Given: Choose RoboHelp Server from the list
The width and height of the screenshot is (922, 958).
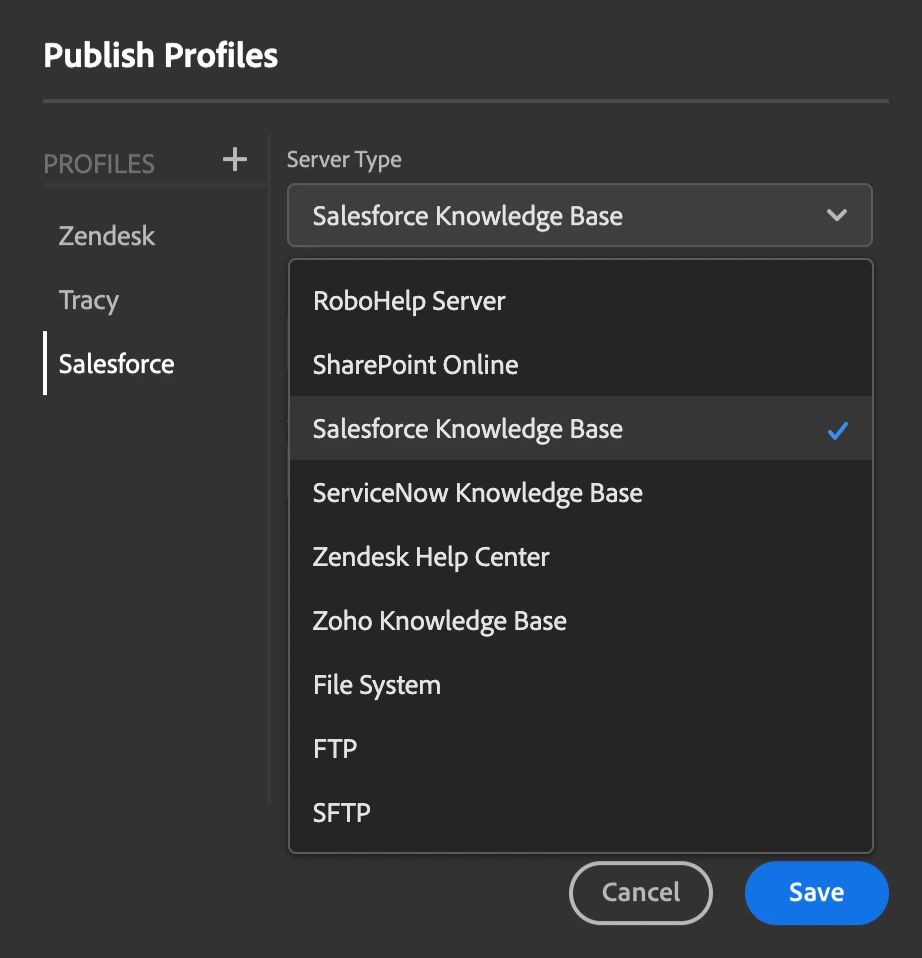Looking at the screenshot, I should (409, 301).
